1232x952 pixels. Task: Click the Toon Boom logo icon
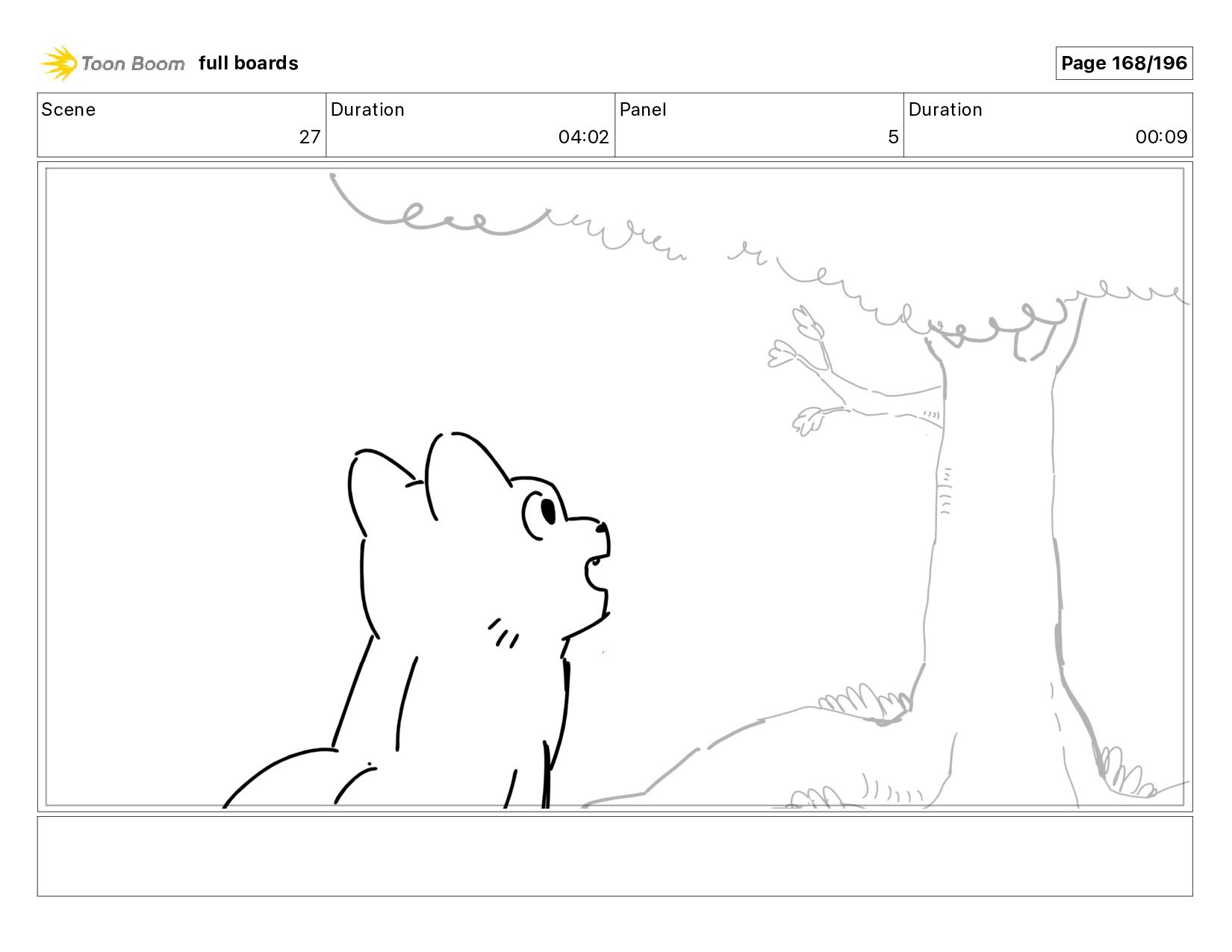tap(59, 63)
